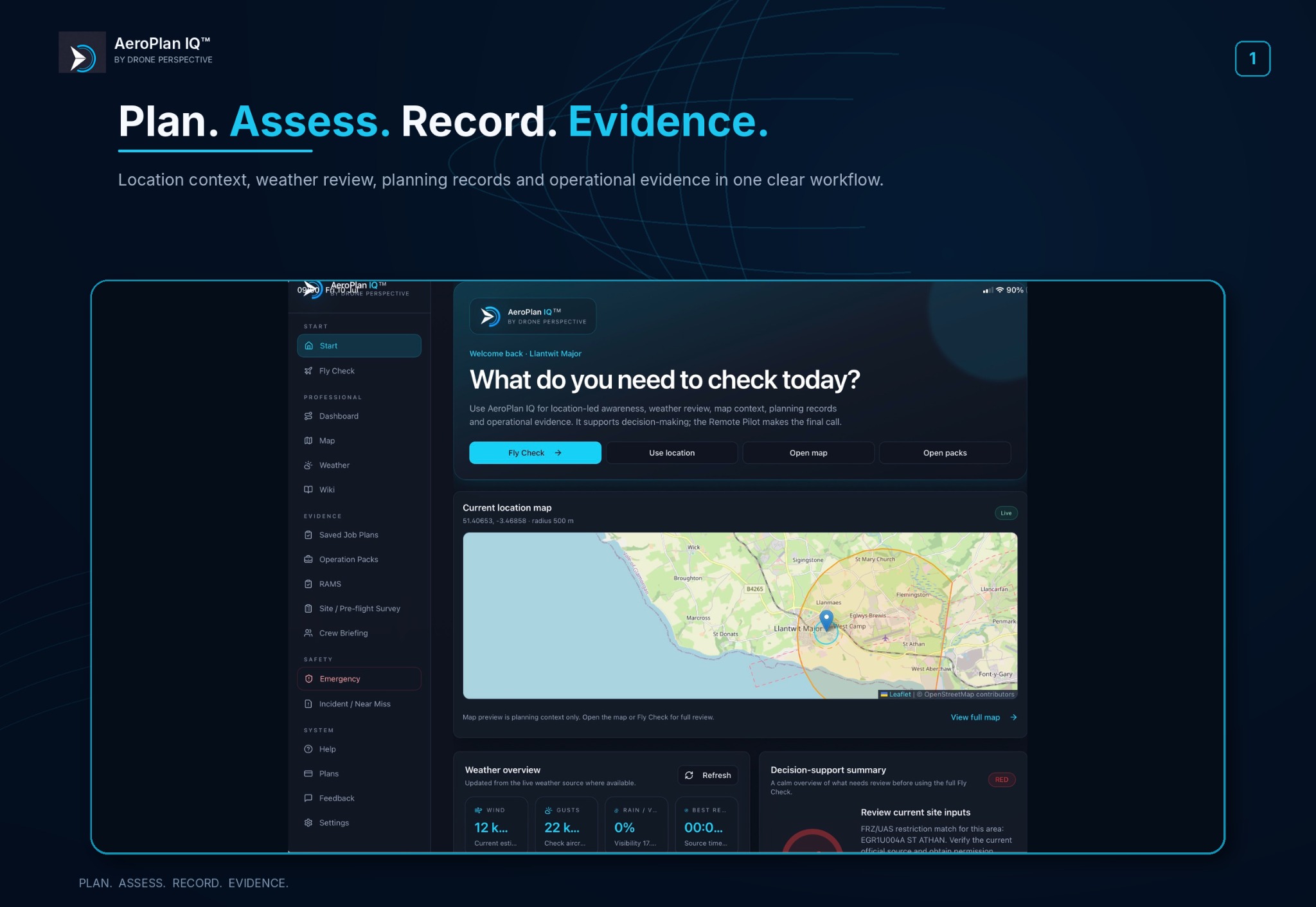Click the Wi-Fi status icon
This screenshot has width=1316, height=907.
point(1000,290)
